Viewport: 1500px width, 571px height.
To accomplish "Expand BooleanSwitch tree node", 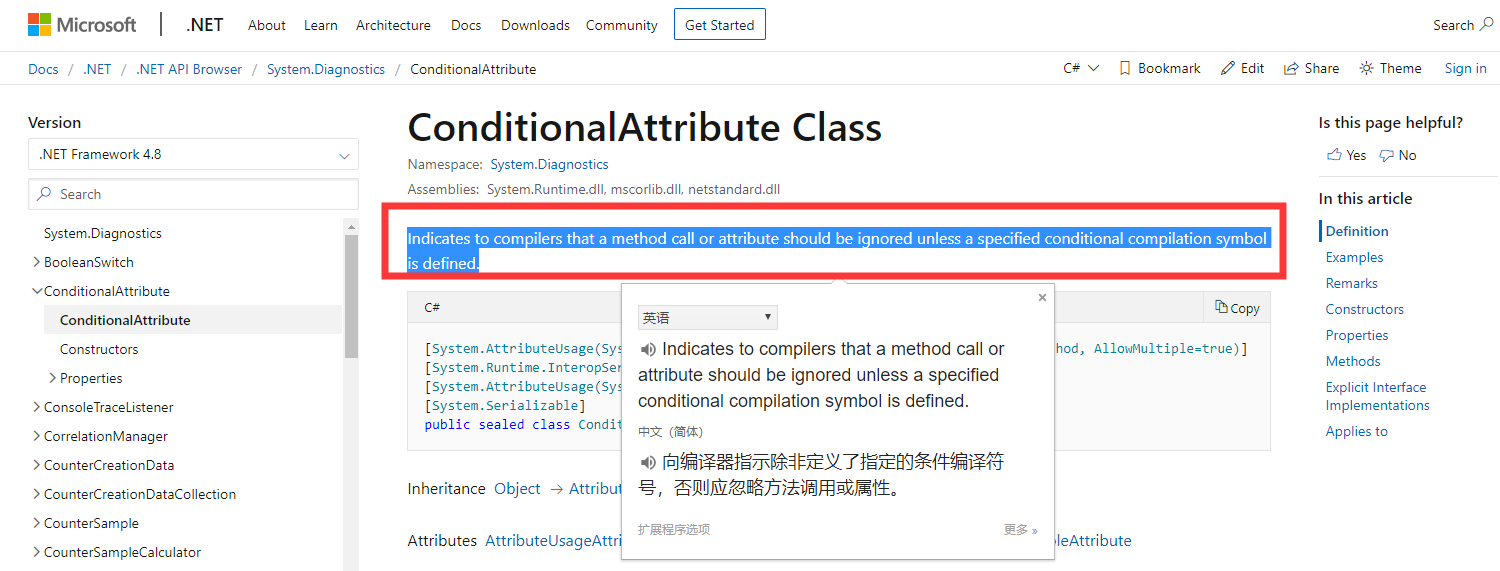I will (x=37, y=262).
